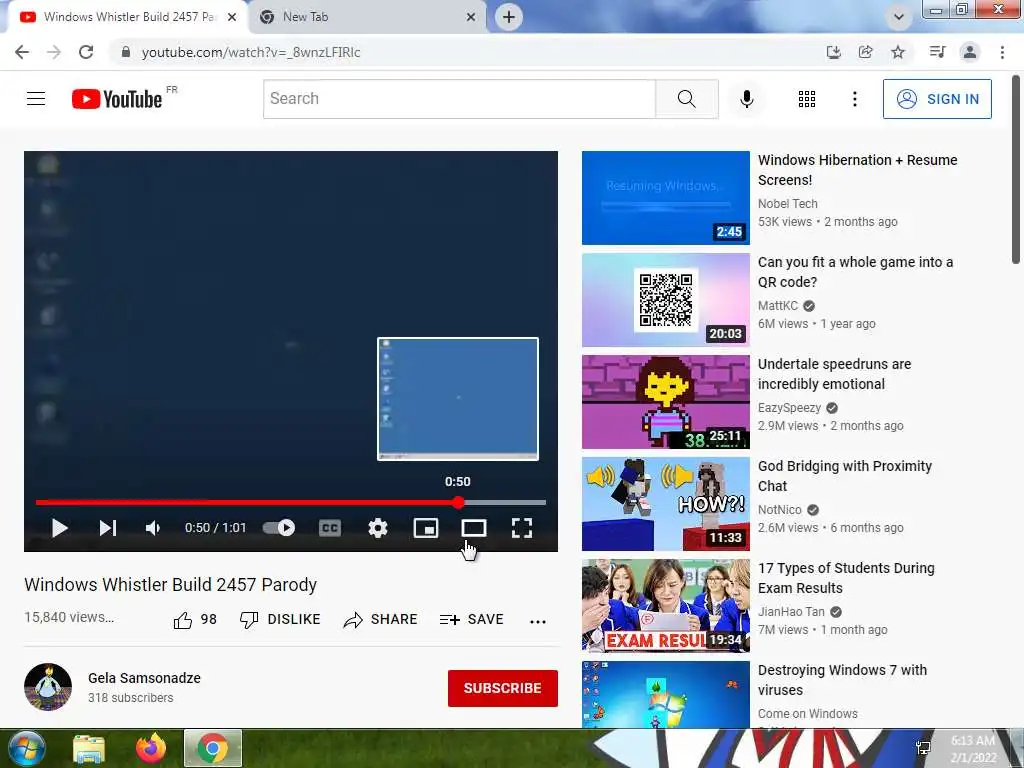
Task: Open YouTube settings three-dot menu
Action: (854, 99)
